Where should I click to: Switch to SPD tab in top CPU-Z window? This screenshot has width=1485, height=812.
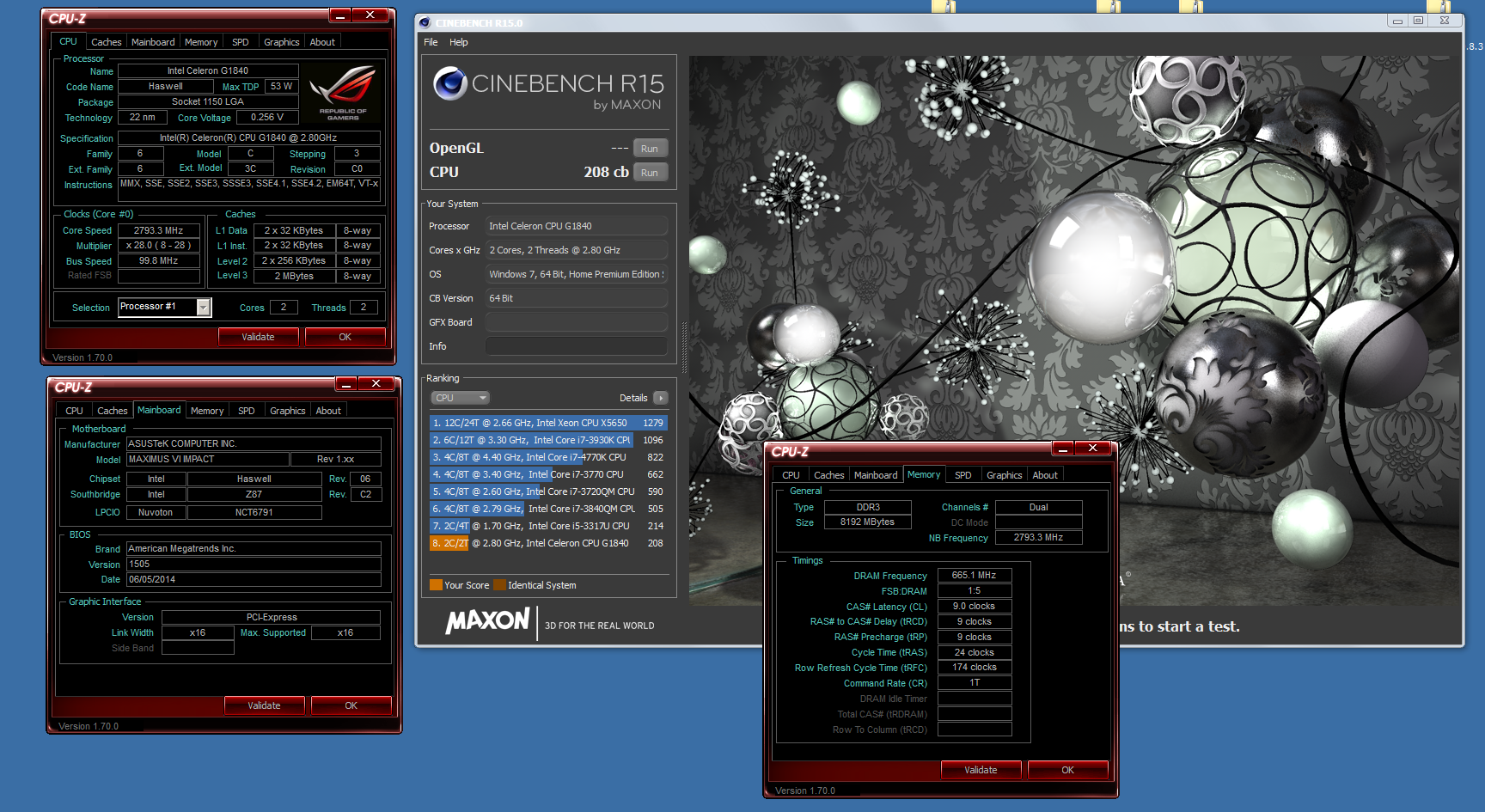tap(241, 42)
